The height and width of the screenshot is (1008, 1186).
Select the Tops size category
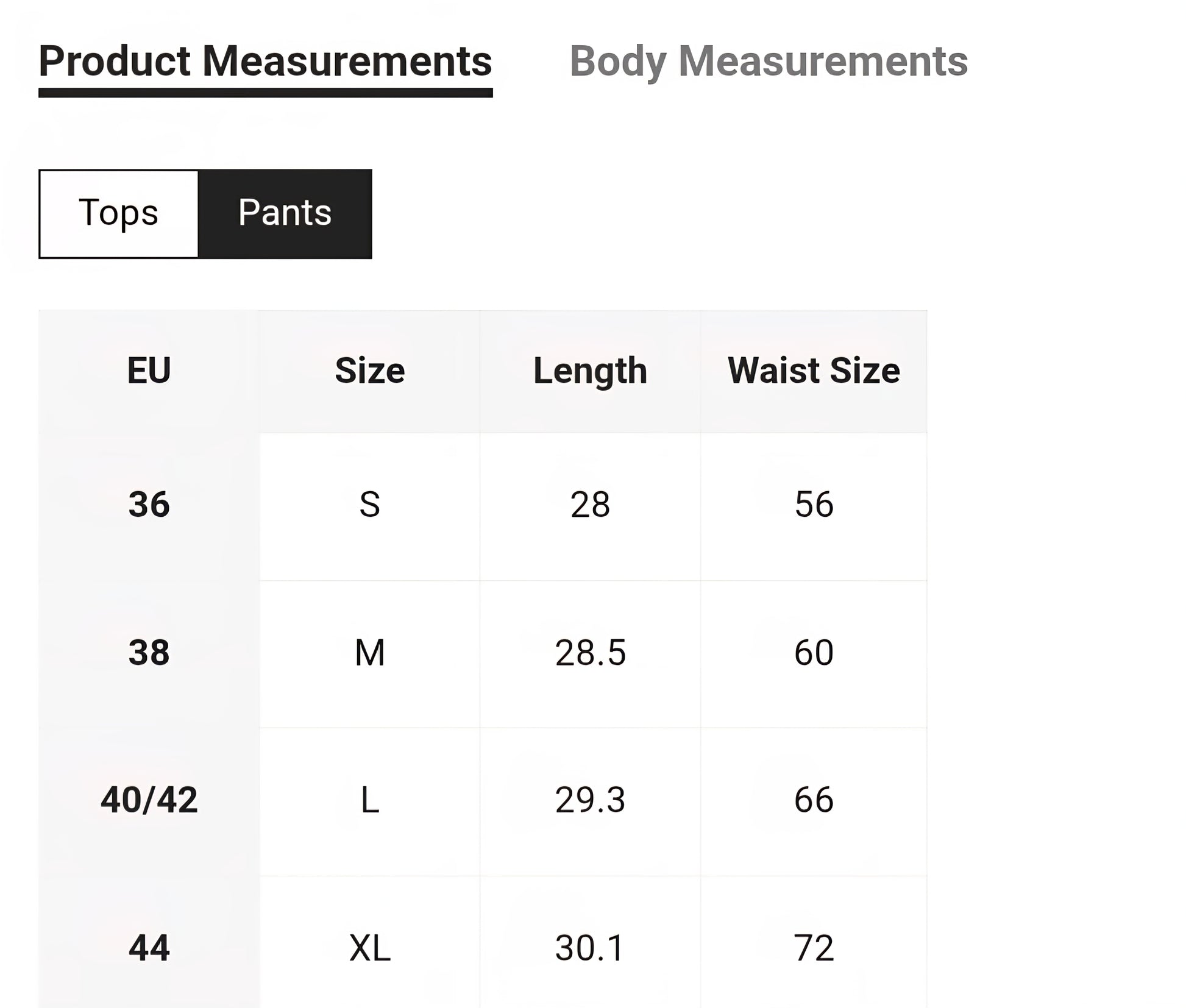[x=119, y=213]
